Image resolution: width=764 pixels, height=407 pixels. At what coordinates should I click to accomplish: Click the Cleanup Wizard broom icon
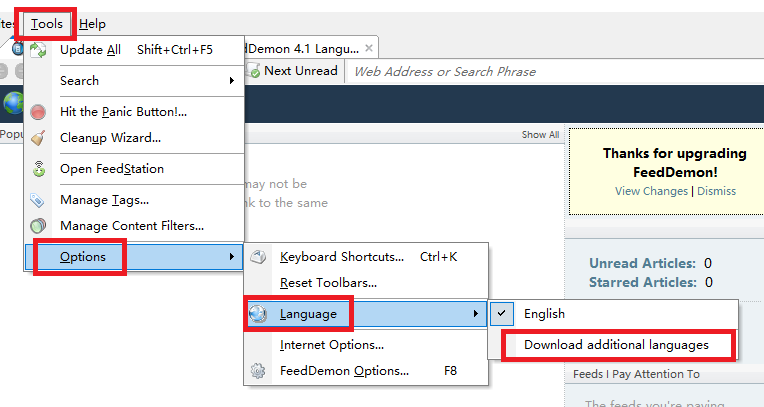point(38,138)
